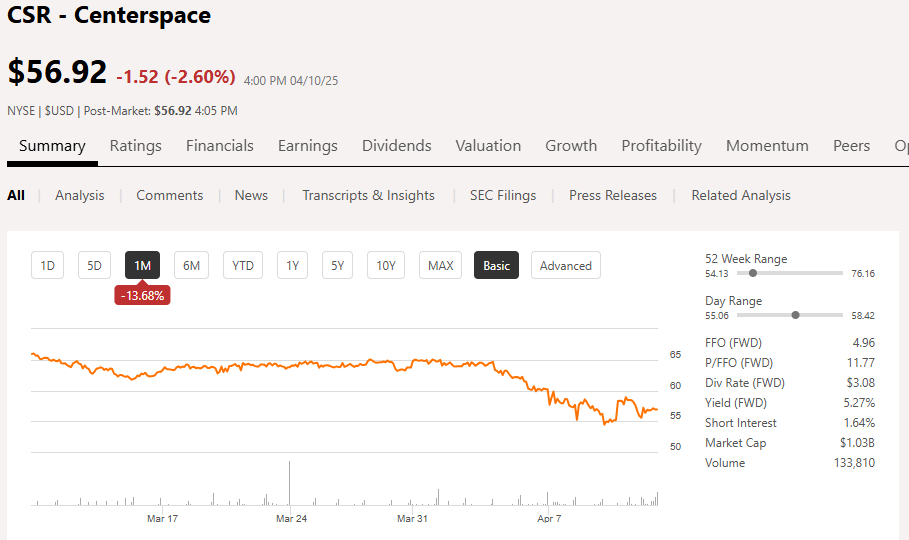Select Basic chart mode
This screenshot has width=909, height=540.
[496, 266]
